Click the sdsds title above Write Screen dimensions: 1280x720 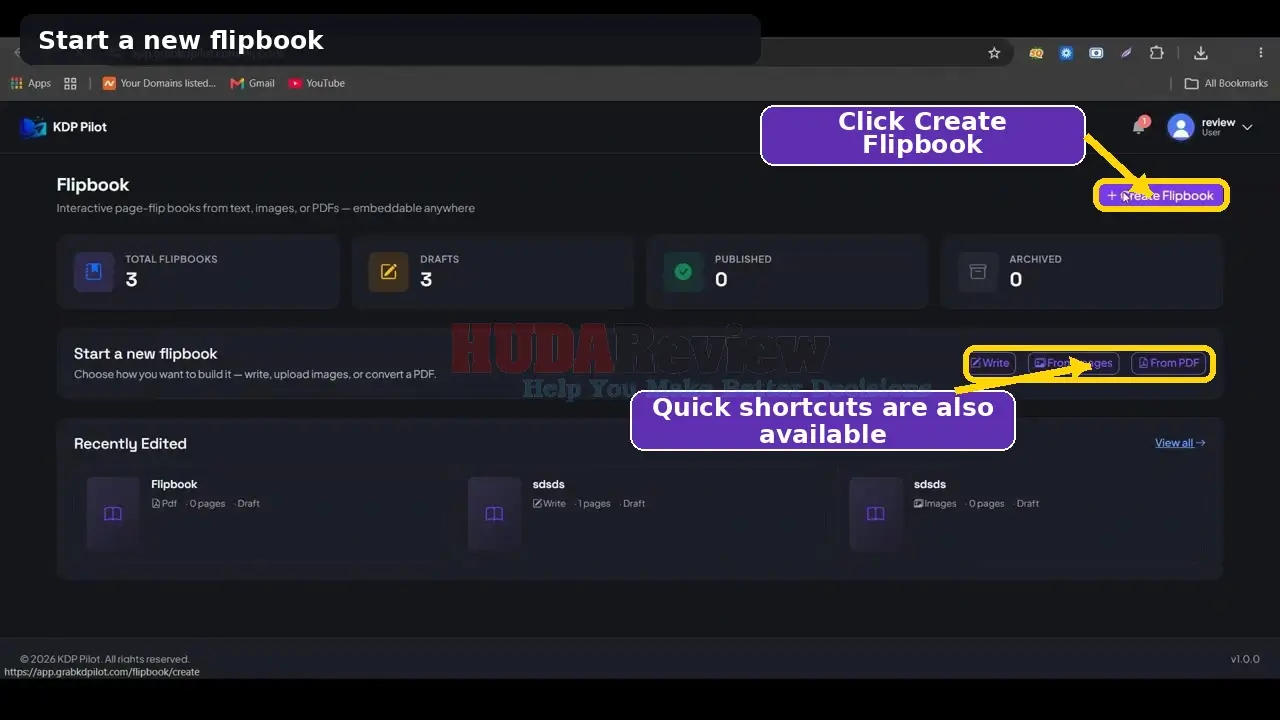[x=549, y=484]
